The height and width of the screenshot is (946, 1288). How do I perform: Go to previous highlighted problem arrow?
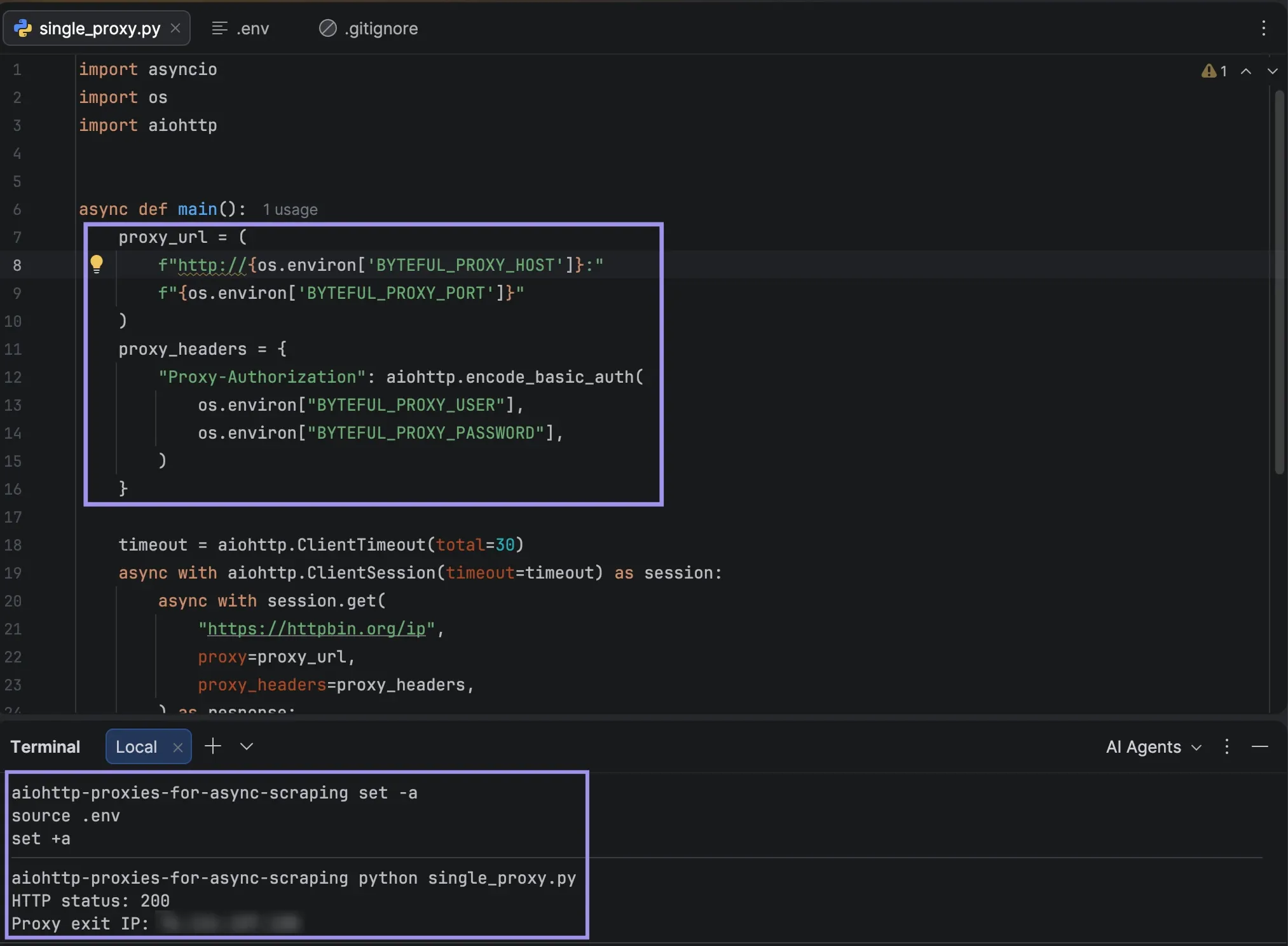pos(1246,71)
